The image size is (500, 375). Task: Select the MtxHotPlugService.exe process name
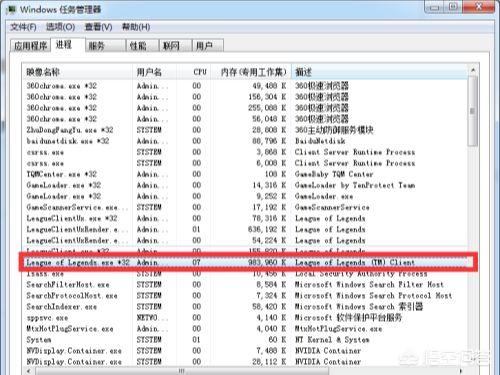tap(70, 329)
